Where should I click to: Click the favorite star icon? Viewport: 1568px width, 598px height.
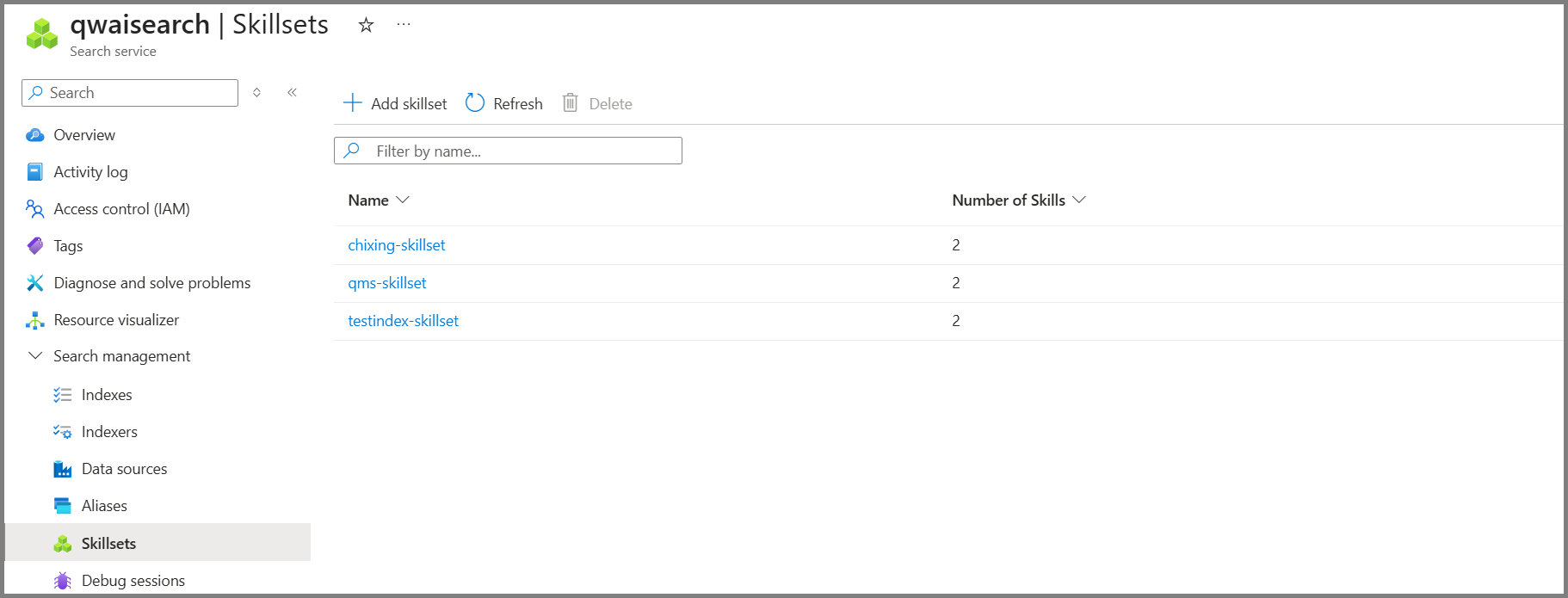click(366, 25)
